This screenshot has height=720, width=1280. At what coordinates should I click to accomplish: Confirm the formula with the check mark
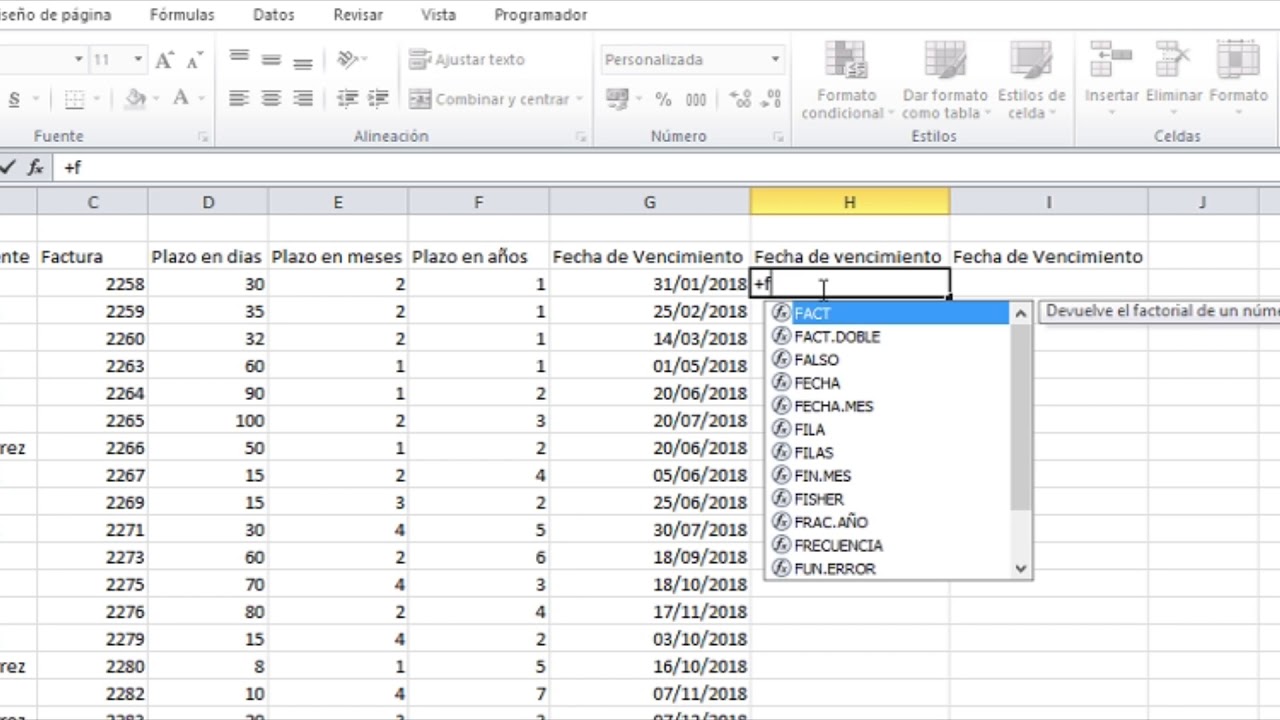click(8, 167)
